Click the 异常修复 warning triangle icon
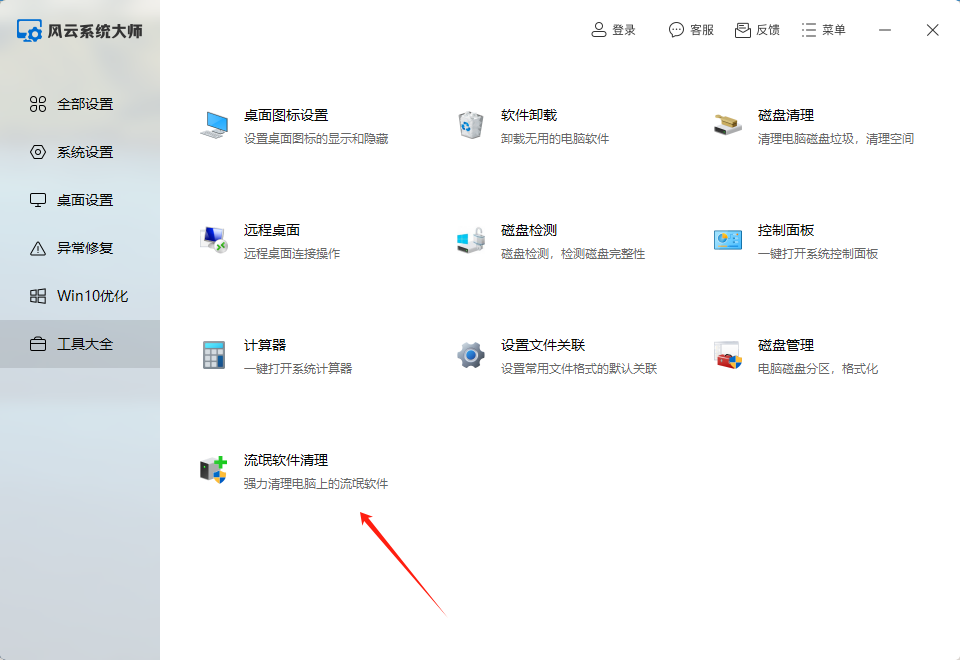Viewport: 960px width, 660px height. (38, 248)
